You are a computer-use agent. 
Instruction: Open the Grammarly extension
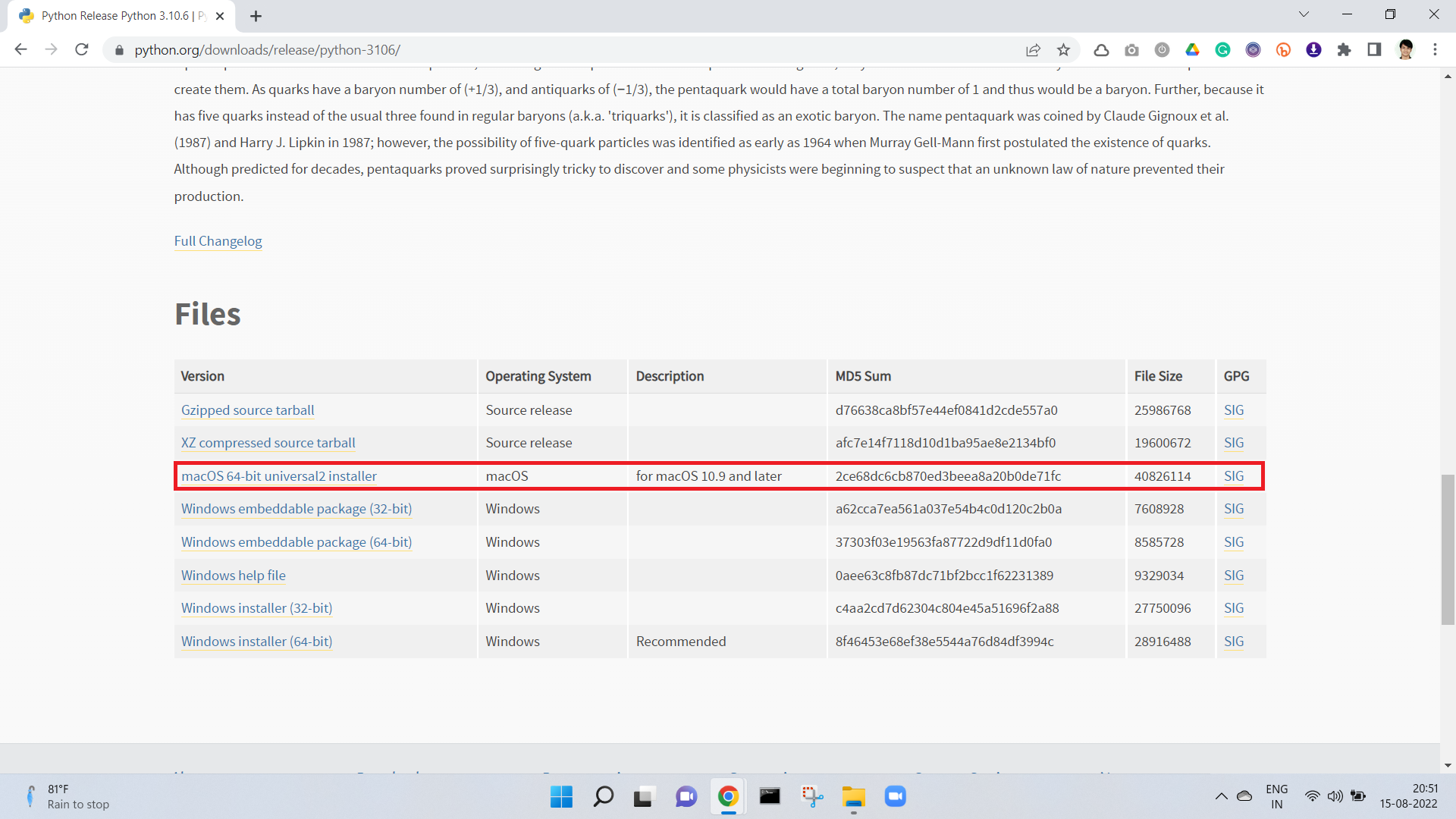[x=1222, y=50]
